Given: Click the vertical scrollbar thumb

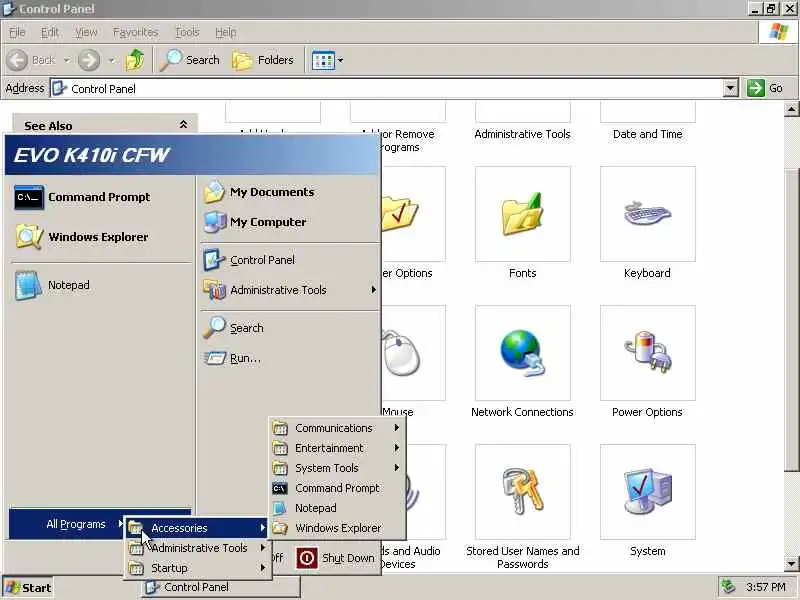Looking at the screenshot, I should click(791, 319).
